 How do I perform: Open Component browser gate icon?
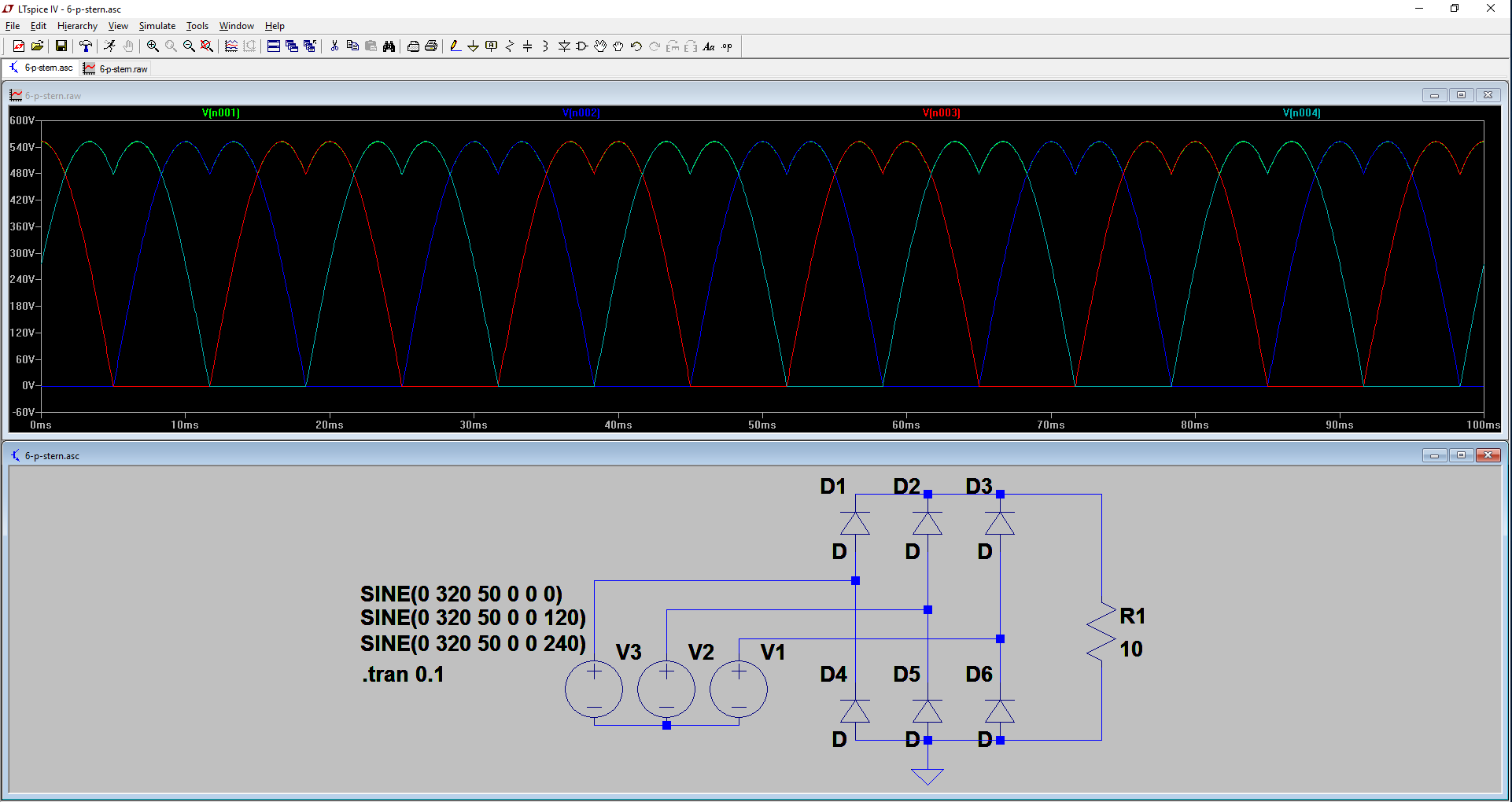point(582,46)
